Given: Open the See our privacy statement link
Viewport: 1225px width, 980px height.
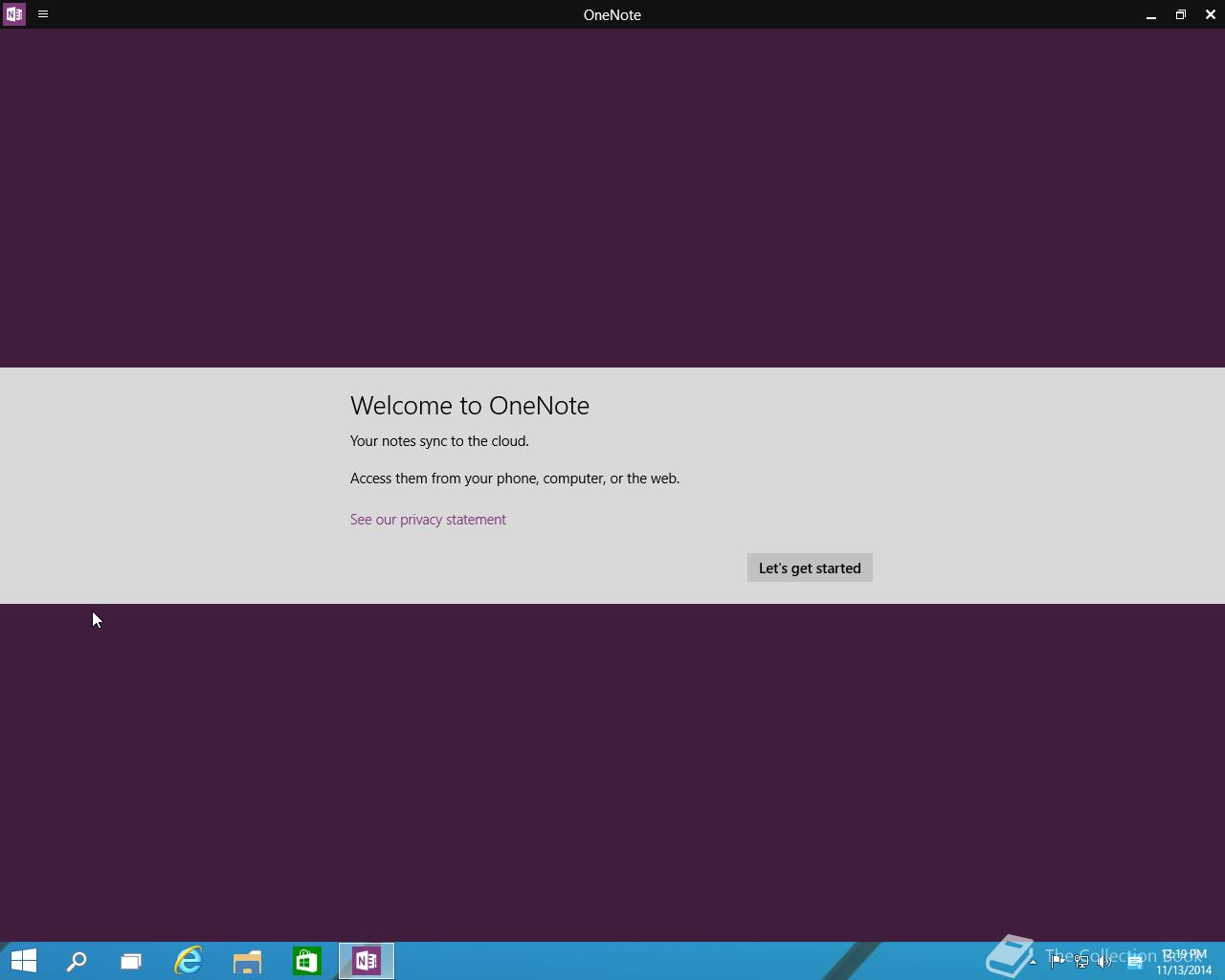Looking at the screenshot, I should pos(428,520).
